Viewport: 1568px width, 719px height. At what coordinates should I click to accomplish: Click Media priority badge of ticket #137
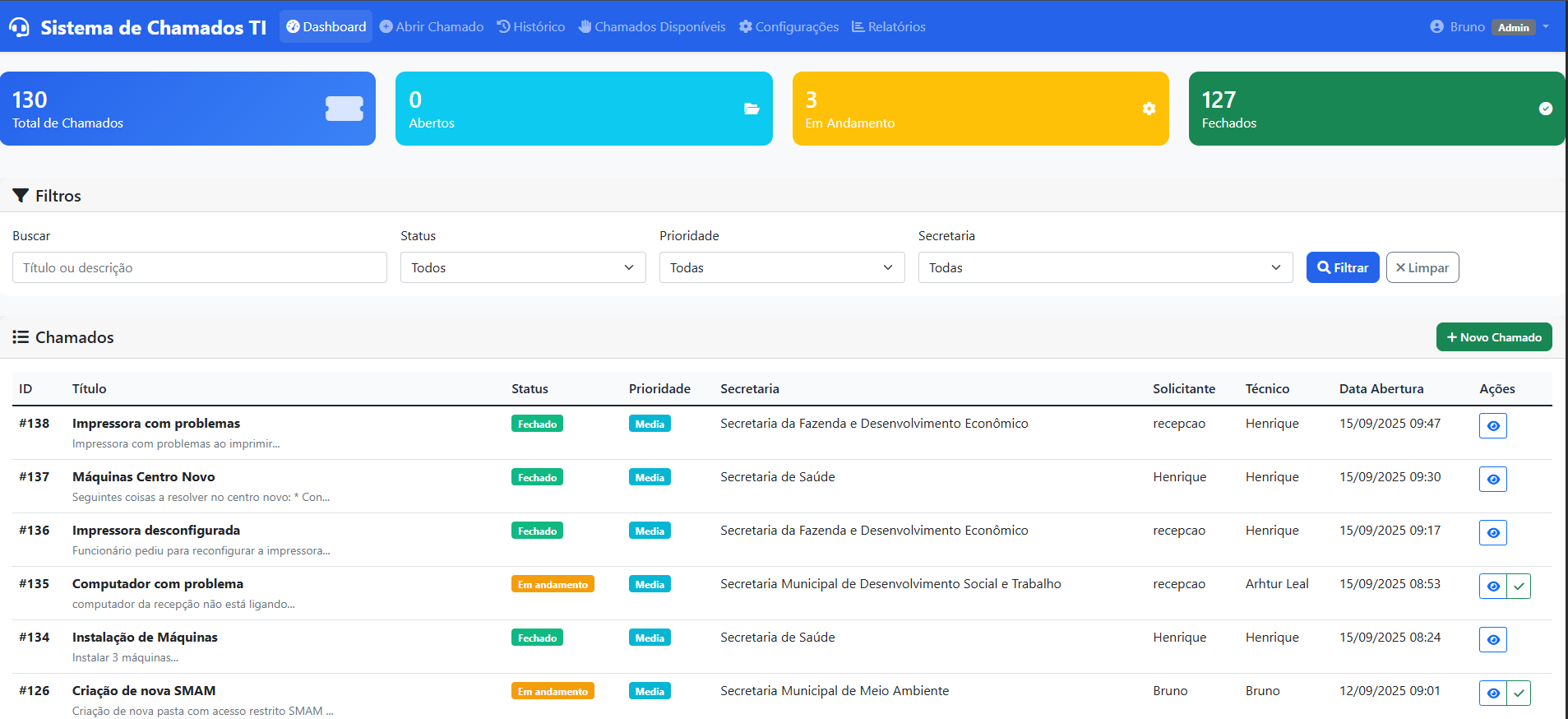coord(650,477)
